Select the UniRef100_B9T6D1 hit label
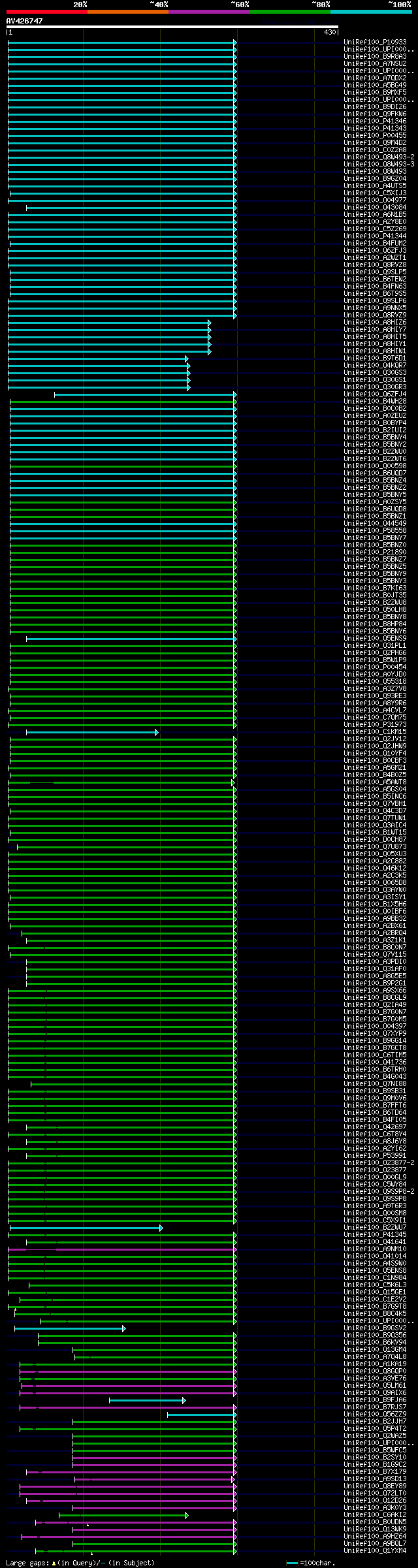 point(375,359)
